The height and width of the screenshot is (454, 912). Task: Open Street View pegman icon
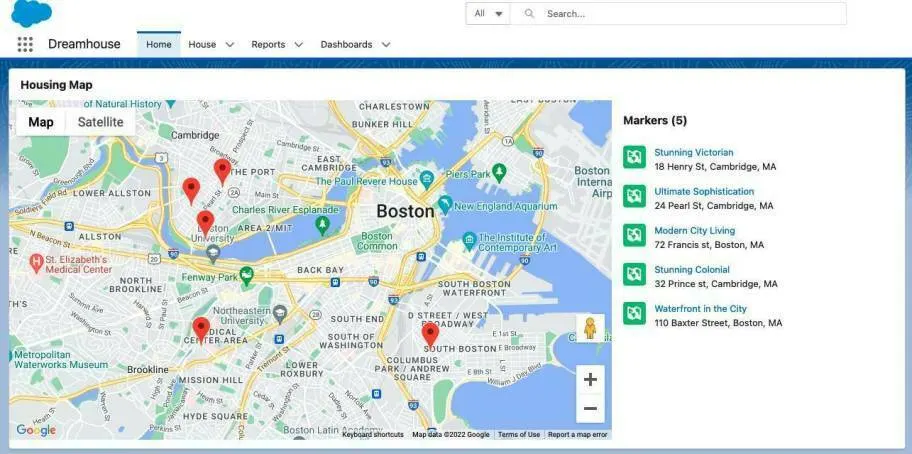point(590,328)
